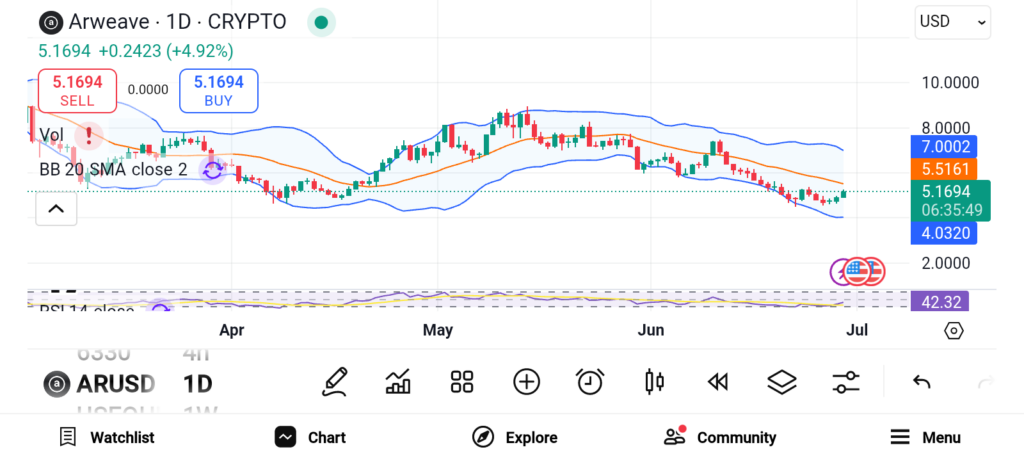Change chart type with the candlestick icon

[x=654, y=382]
